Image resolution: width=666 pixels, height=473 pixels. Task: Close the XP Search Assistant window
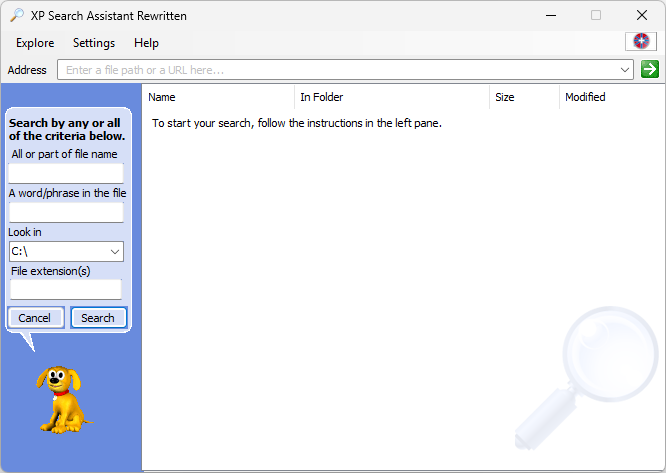point(641,15)
